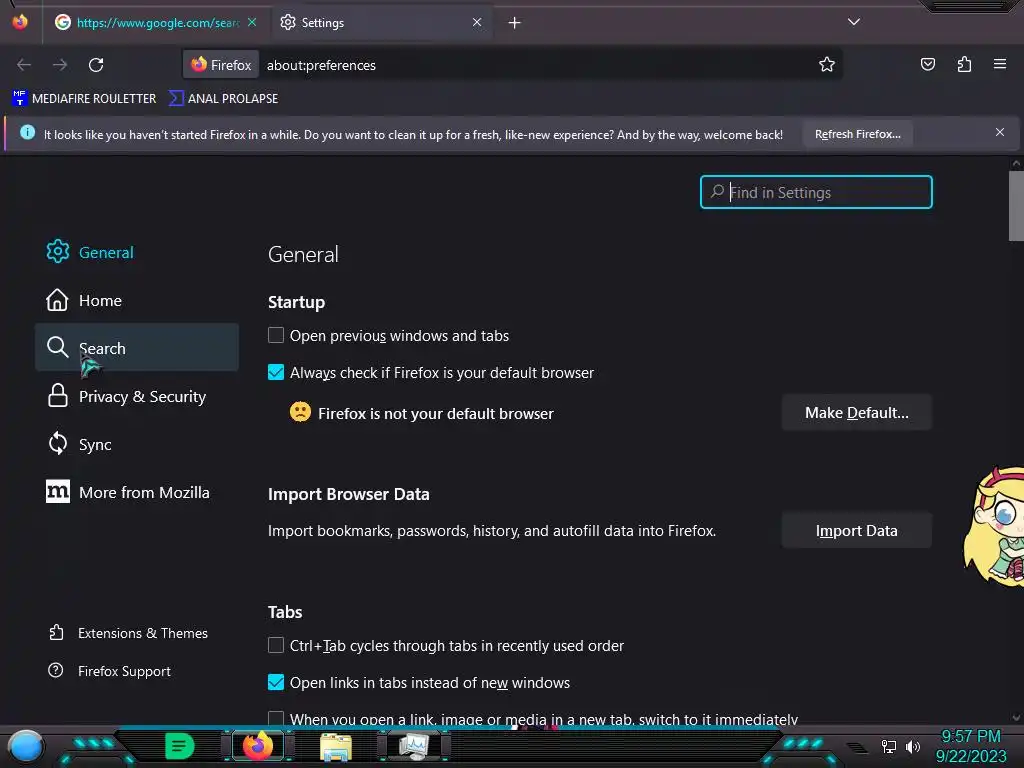The image size is (1024, 768).
Task: Open File Explorer from the taskbar
Action: 336,747
